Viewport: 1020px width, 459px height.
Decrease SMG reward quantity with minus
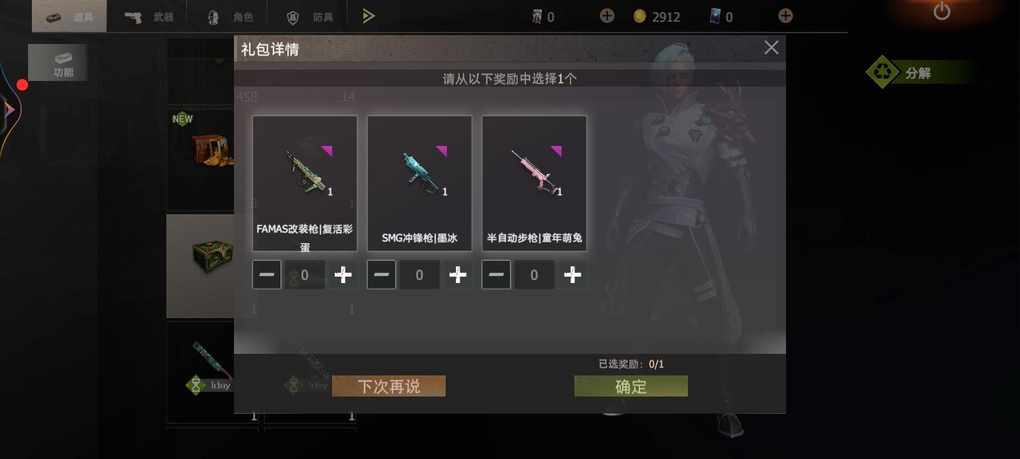coord(381,275)
